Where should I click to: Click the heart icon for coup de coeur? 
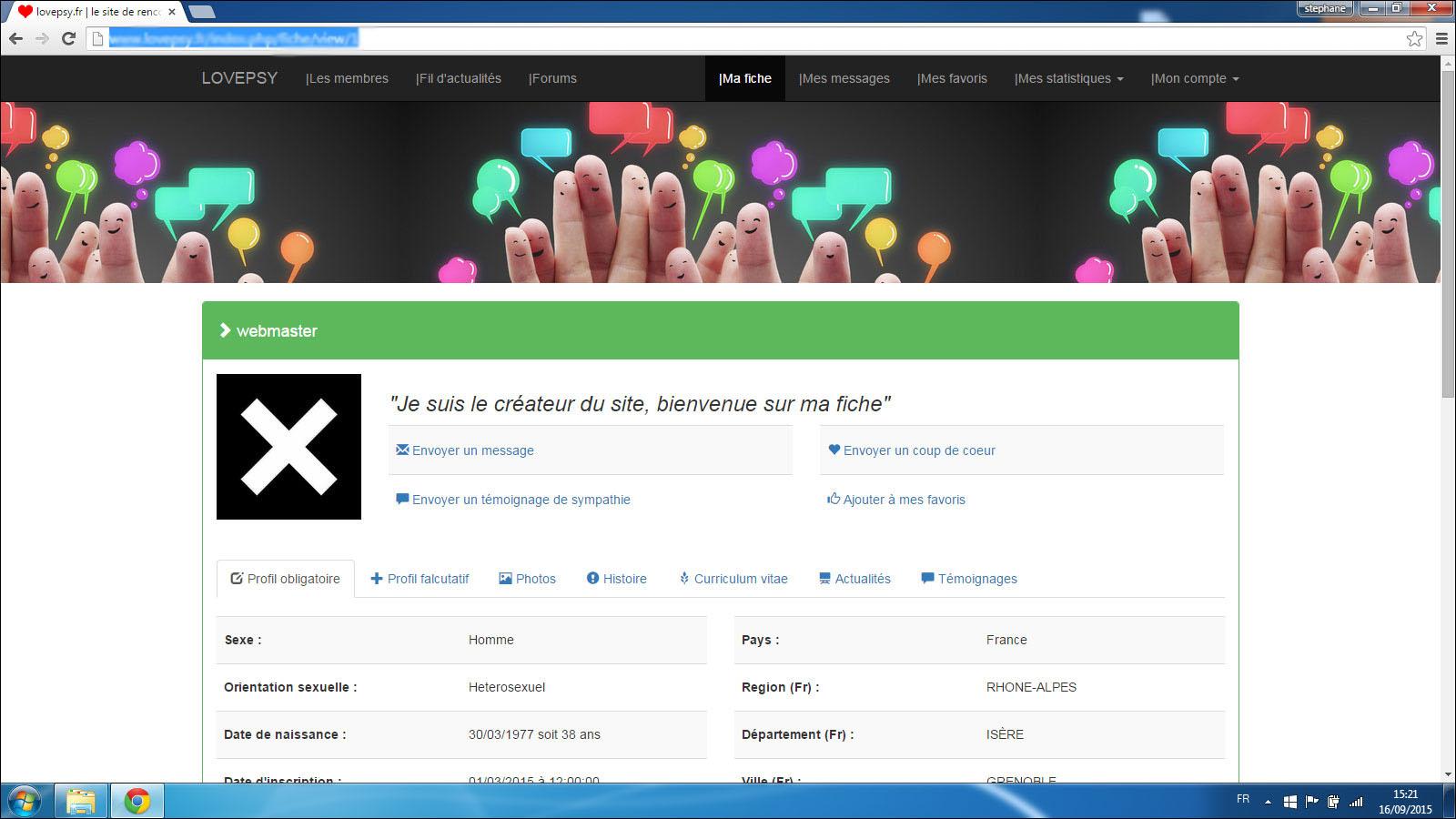(834, 450)
